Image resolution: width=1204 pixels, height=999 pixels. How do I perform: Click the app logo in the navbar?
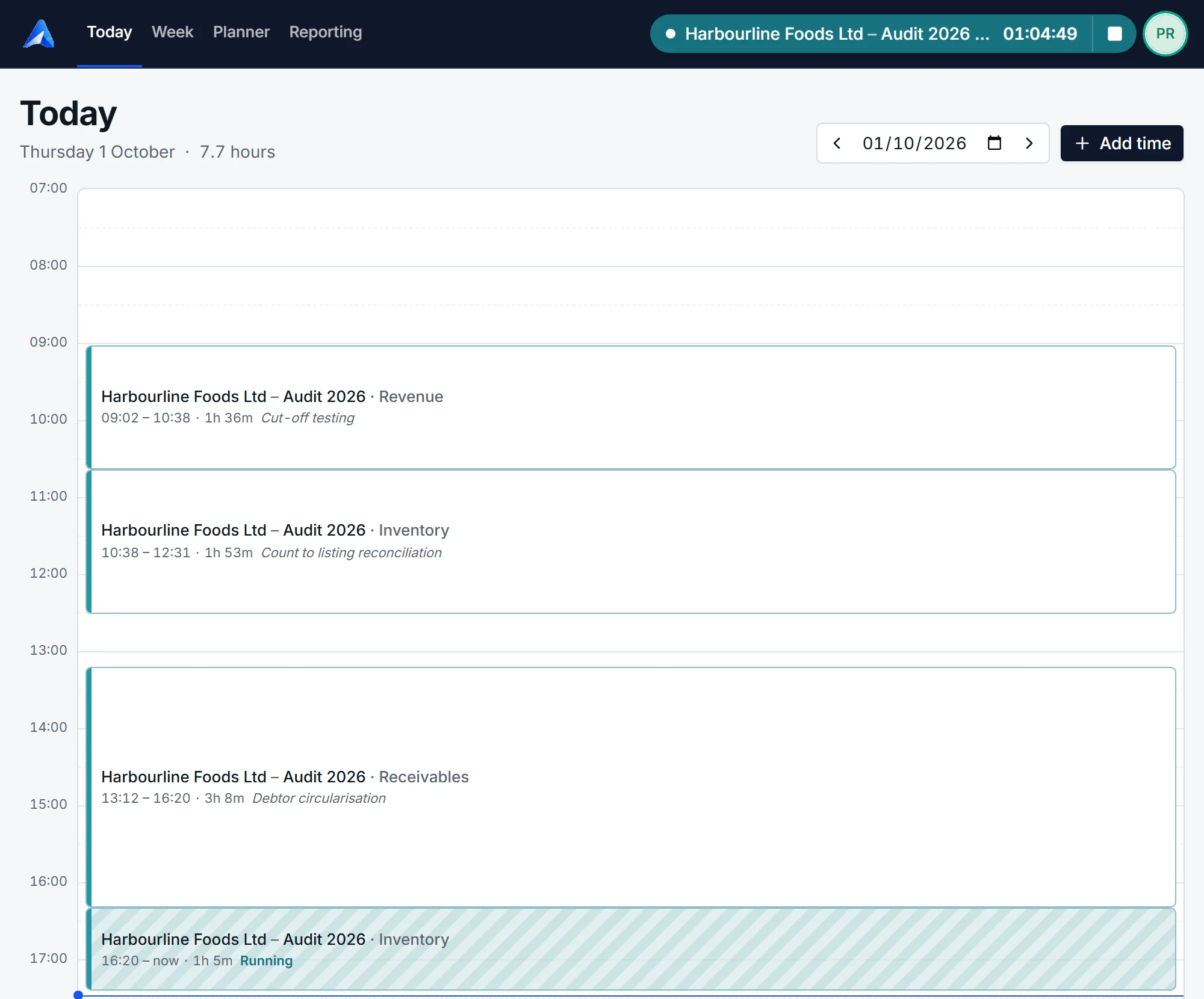click(39, 34)
